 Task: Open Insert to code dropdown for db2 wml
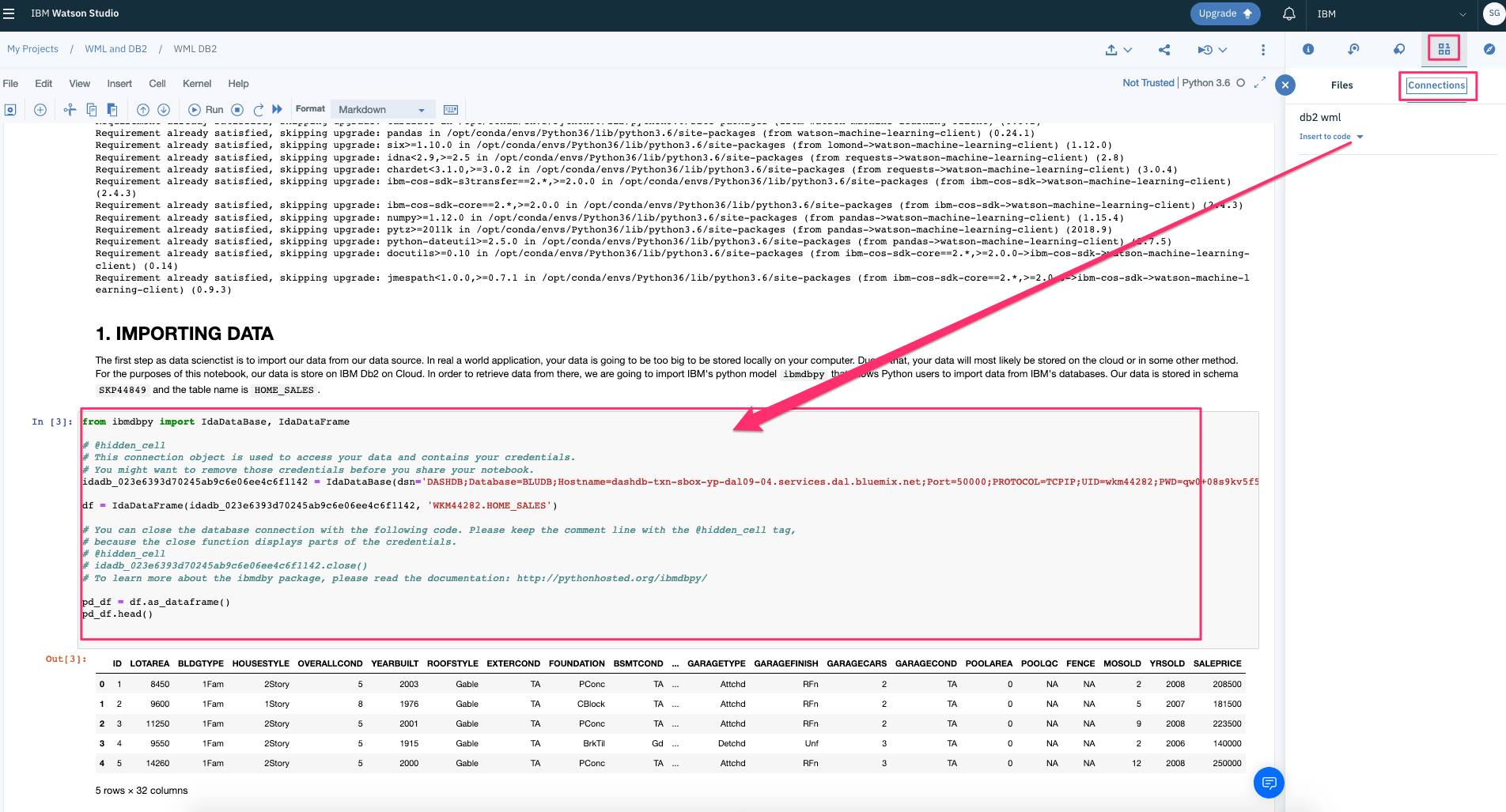tap(1331, 137)
